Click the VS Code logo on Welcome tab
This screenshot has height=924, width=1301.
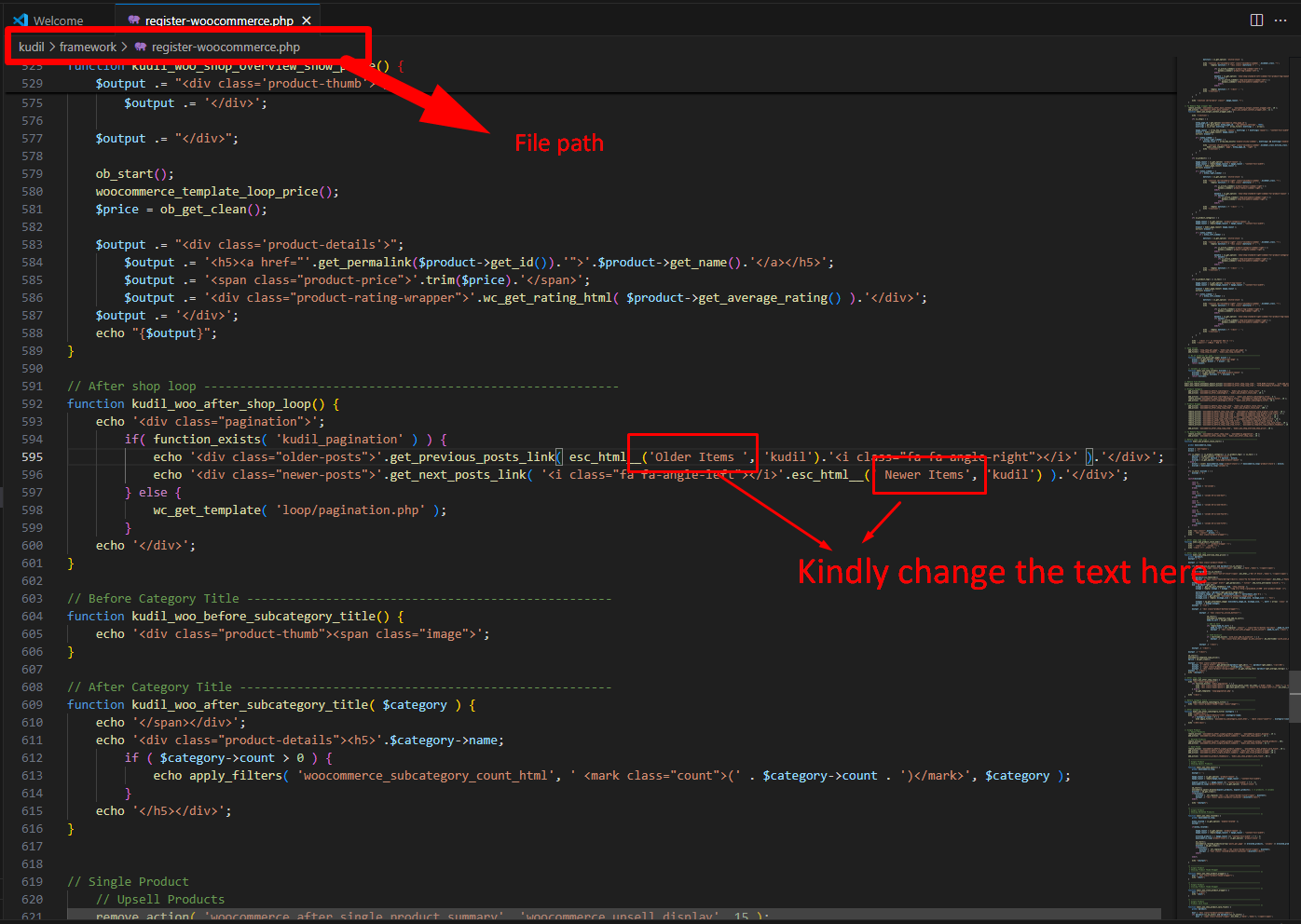[x=21, y=20]
